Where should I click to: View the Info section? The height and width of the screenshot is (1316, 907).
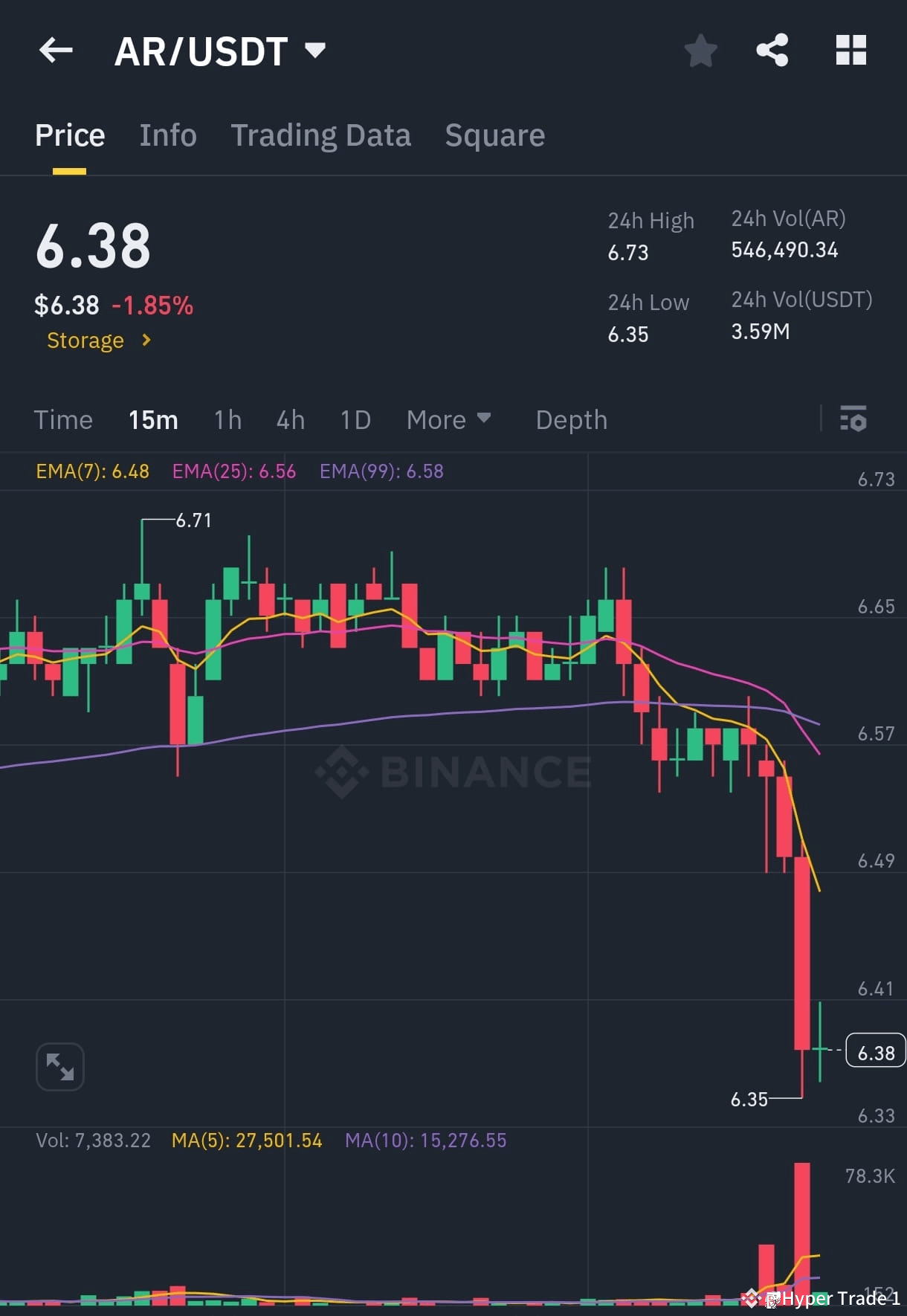click(167, 135)
